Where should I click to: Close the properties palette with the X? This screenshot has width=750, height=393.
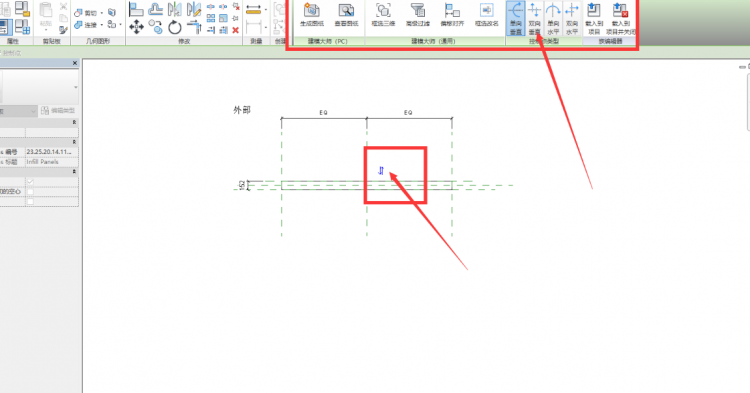point(75,63)
